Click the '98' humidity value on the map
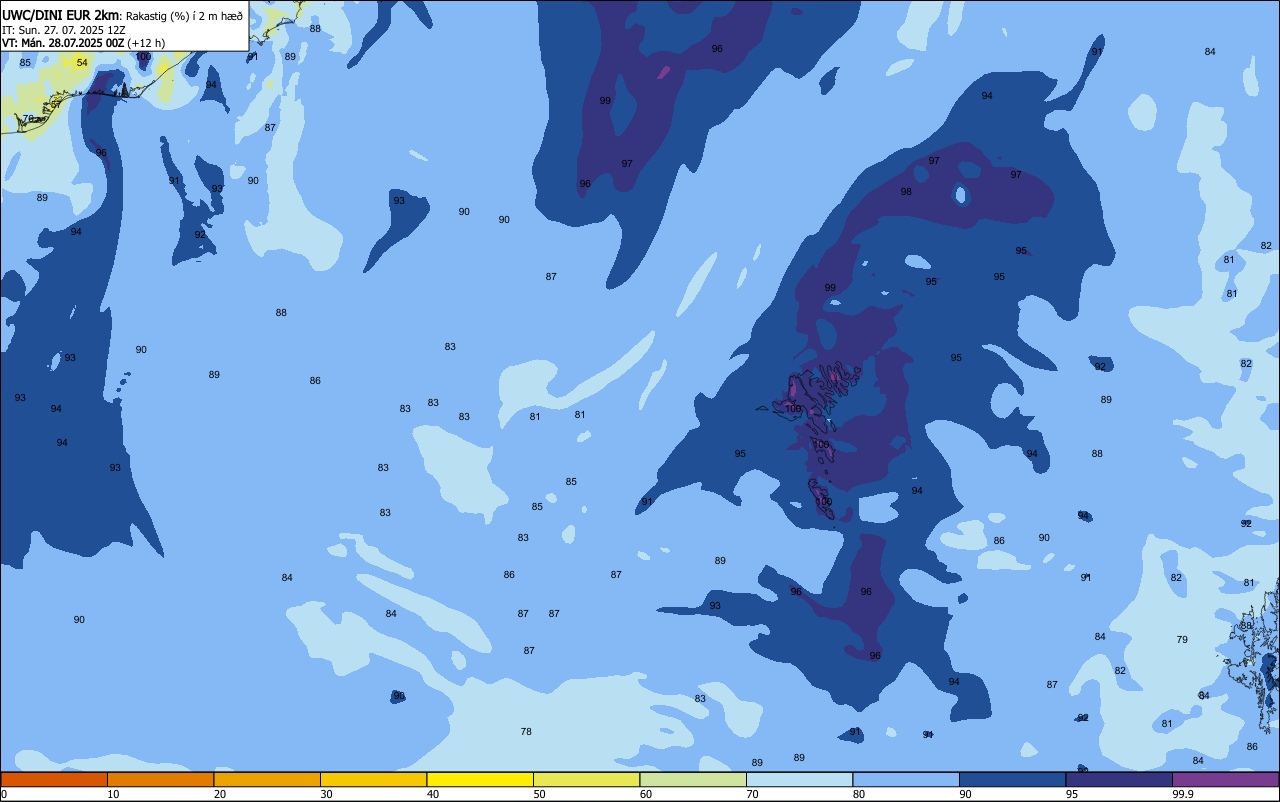The width and height of the screenshot is (1280, 802). 906,192
